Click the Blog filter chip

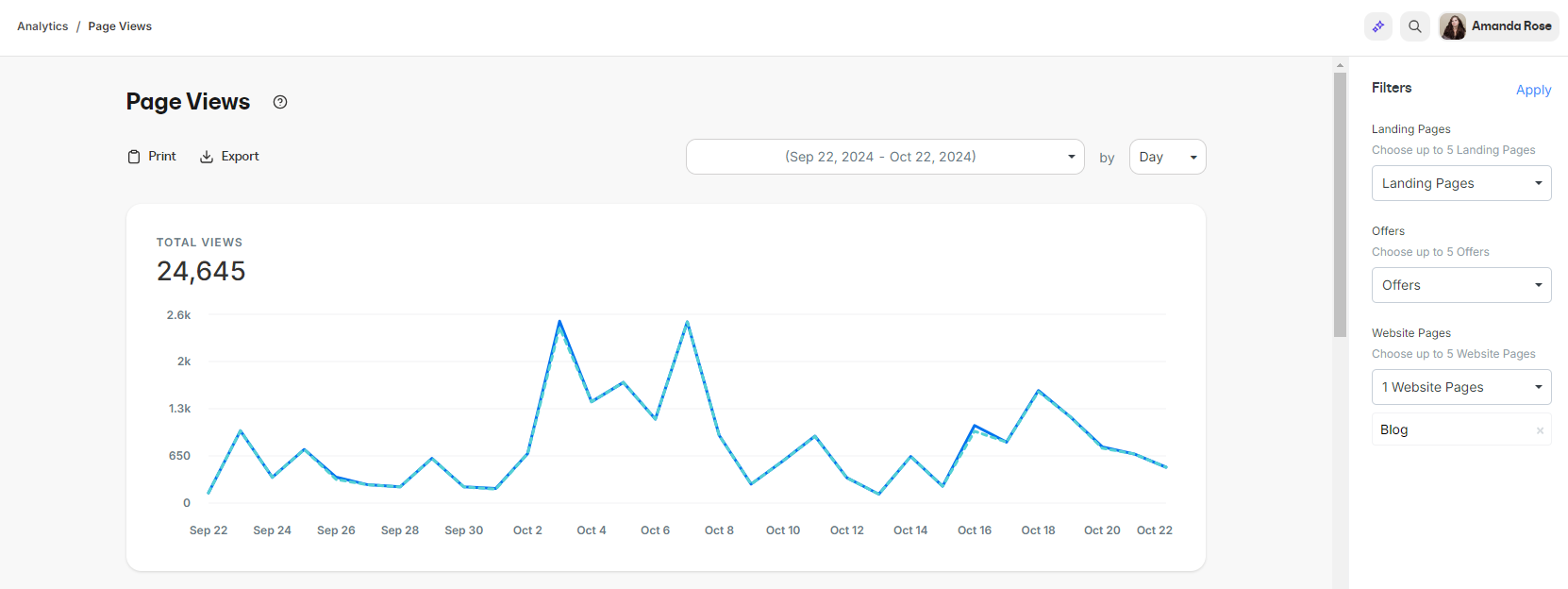click(x=1461, y=429)
